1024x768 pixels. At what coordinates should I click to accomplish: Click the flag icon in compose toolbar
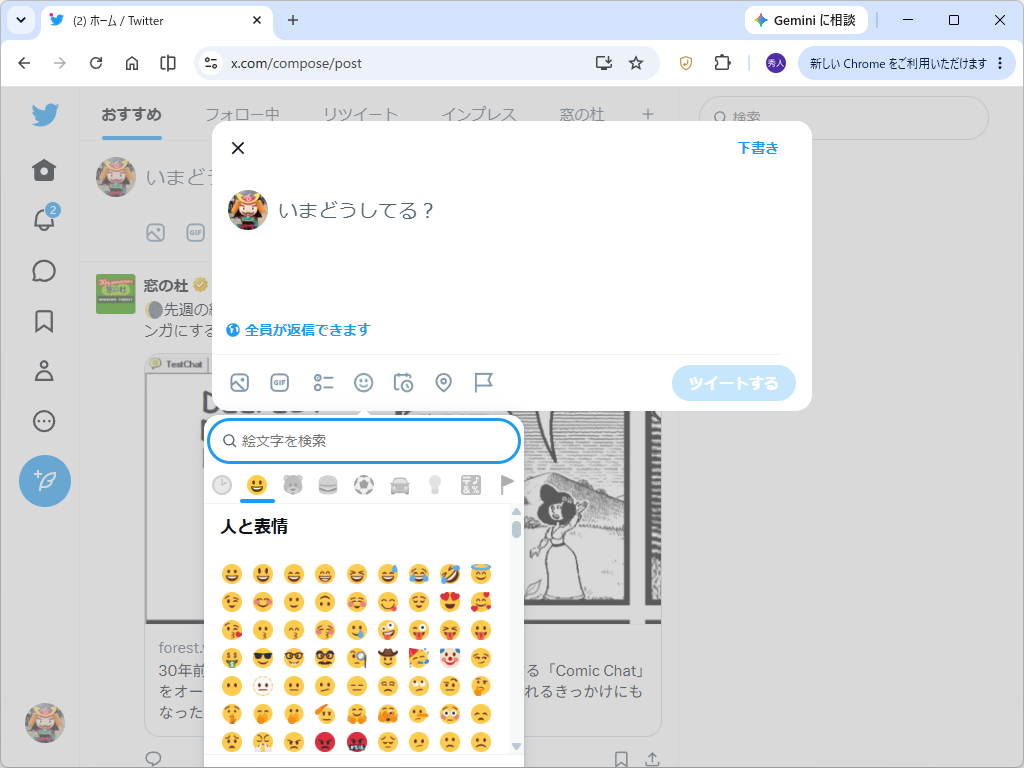[x=483, y=383]
